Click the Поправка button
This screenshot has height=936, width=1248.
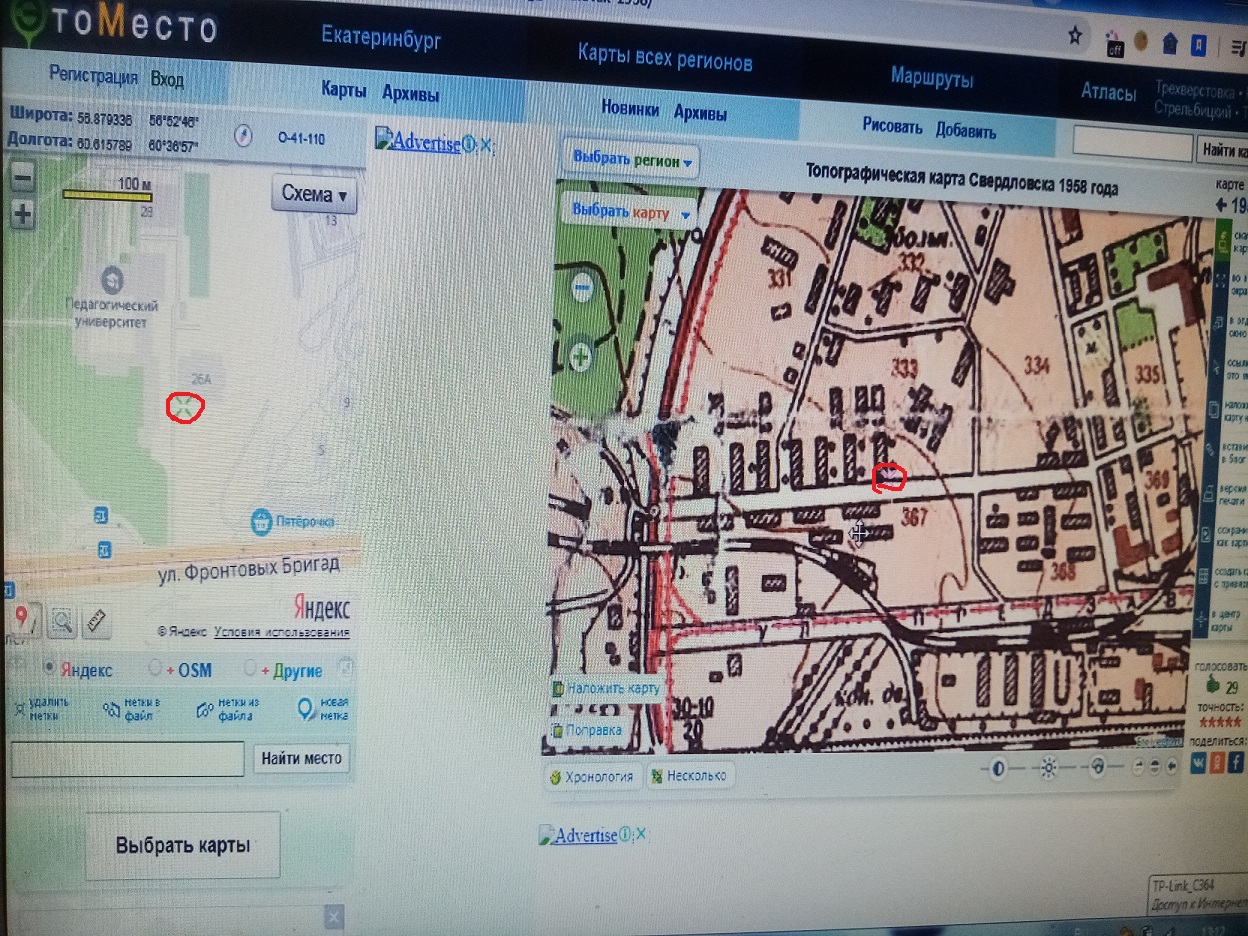(587, 730)
